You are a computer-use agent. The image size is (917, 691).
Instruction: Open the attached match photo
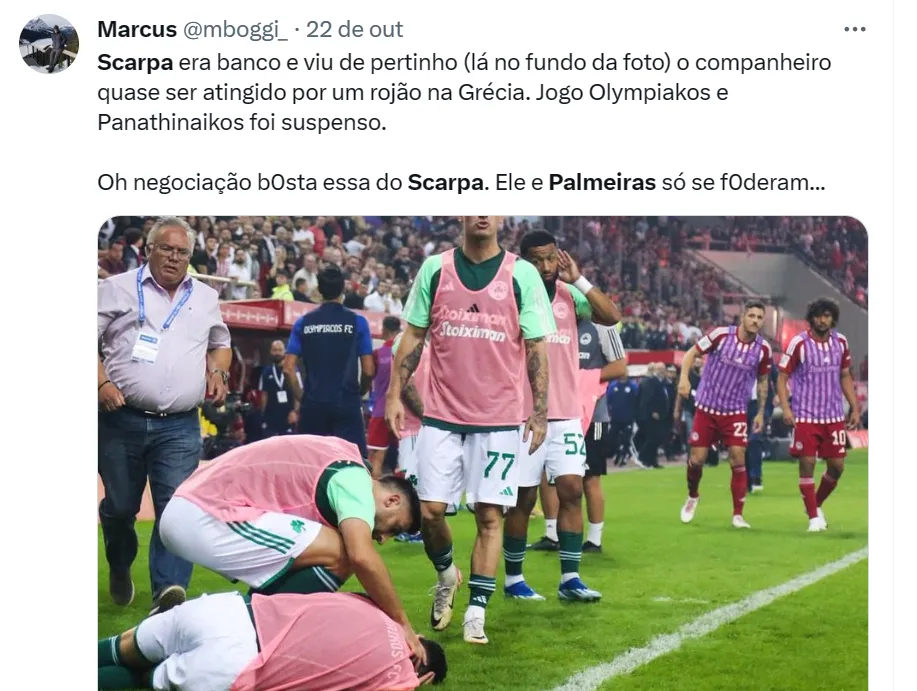click(x=482, y=453)
